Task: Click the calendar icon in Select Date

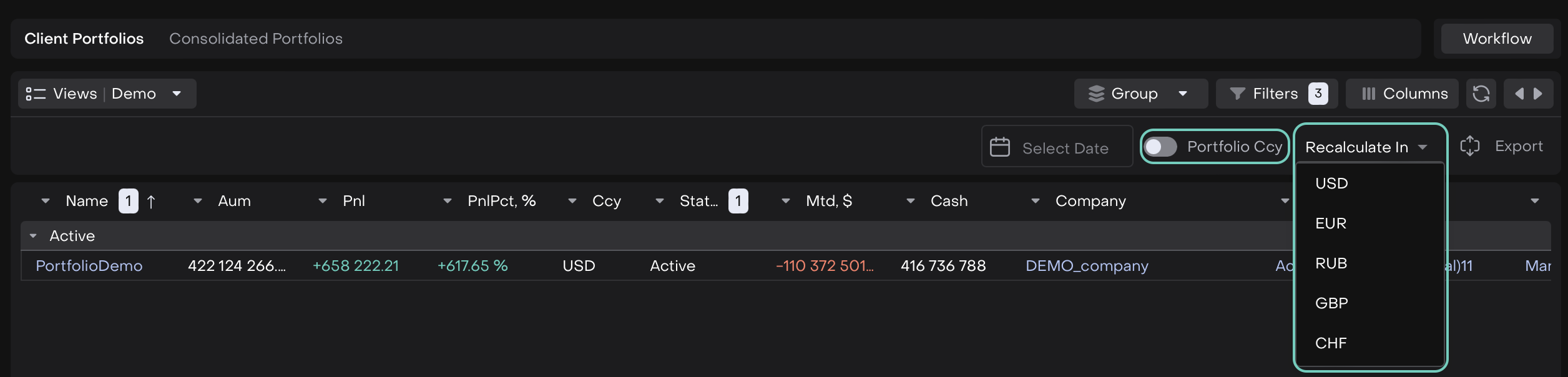Action: tap(1000, 147)
